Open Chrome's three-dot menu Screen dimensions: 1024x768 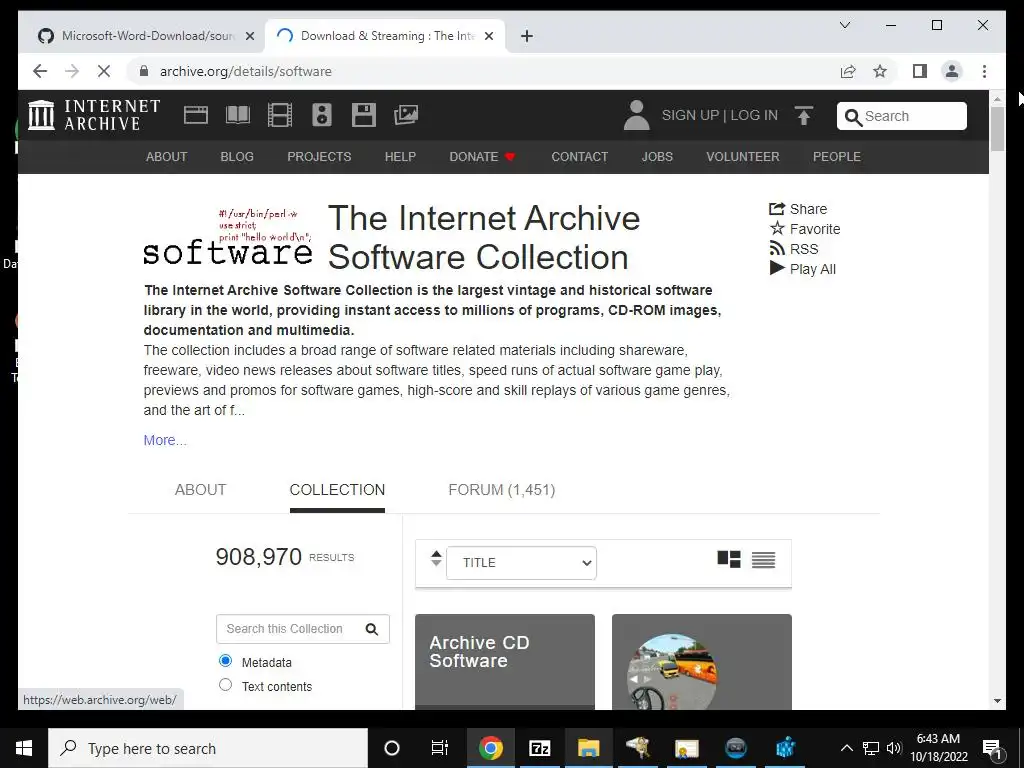click(984, 71)
